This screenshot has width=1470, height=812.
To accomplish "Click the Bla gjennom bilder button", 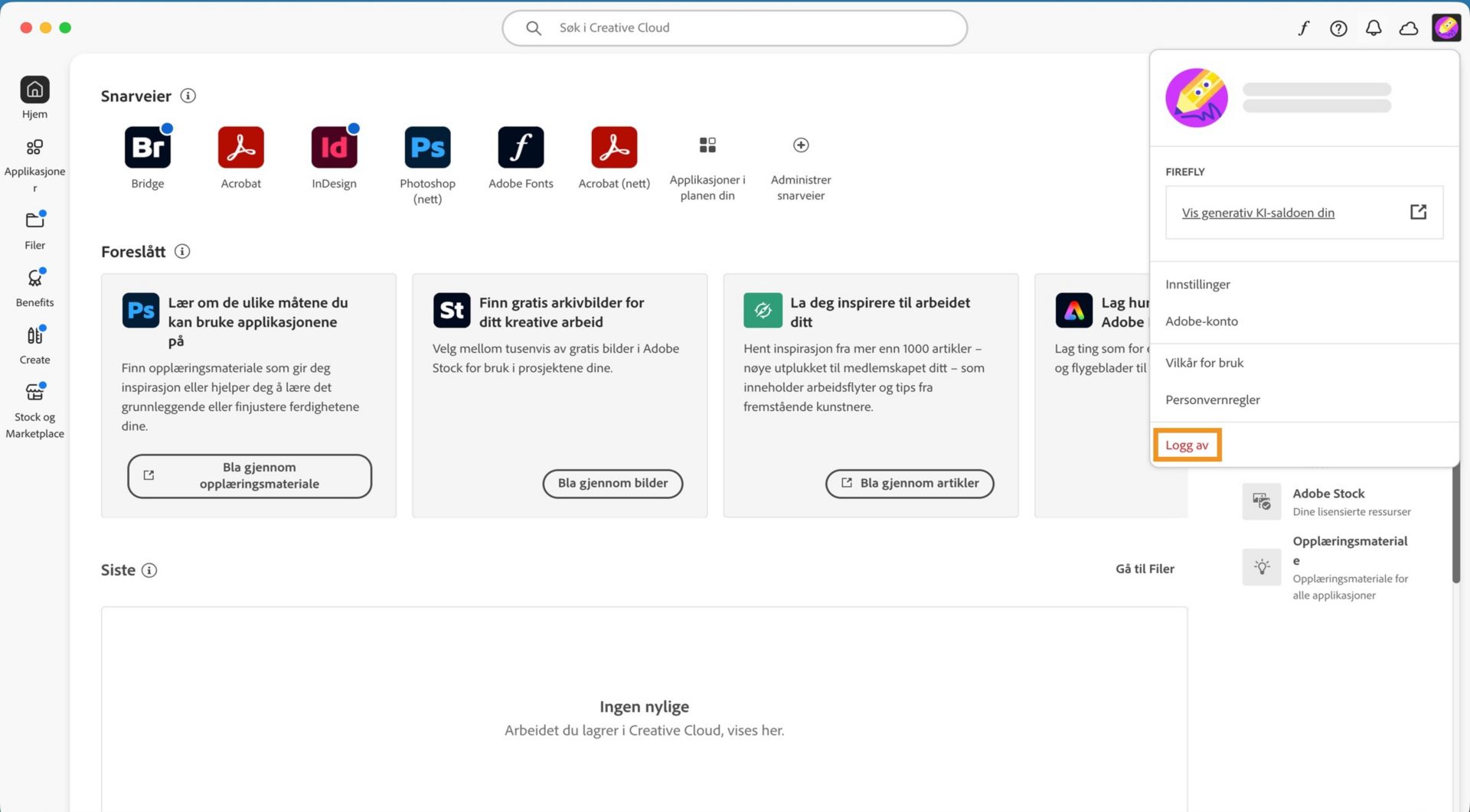I will click(612, 483).
